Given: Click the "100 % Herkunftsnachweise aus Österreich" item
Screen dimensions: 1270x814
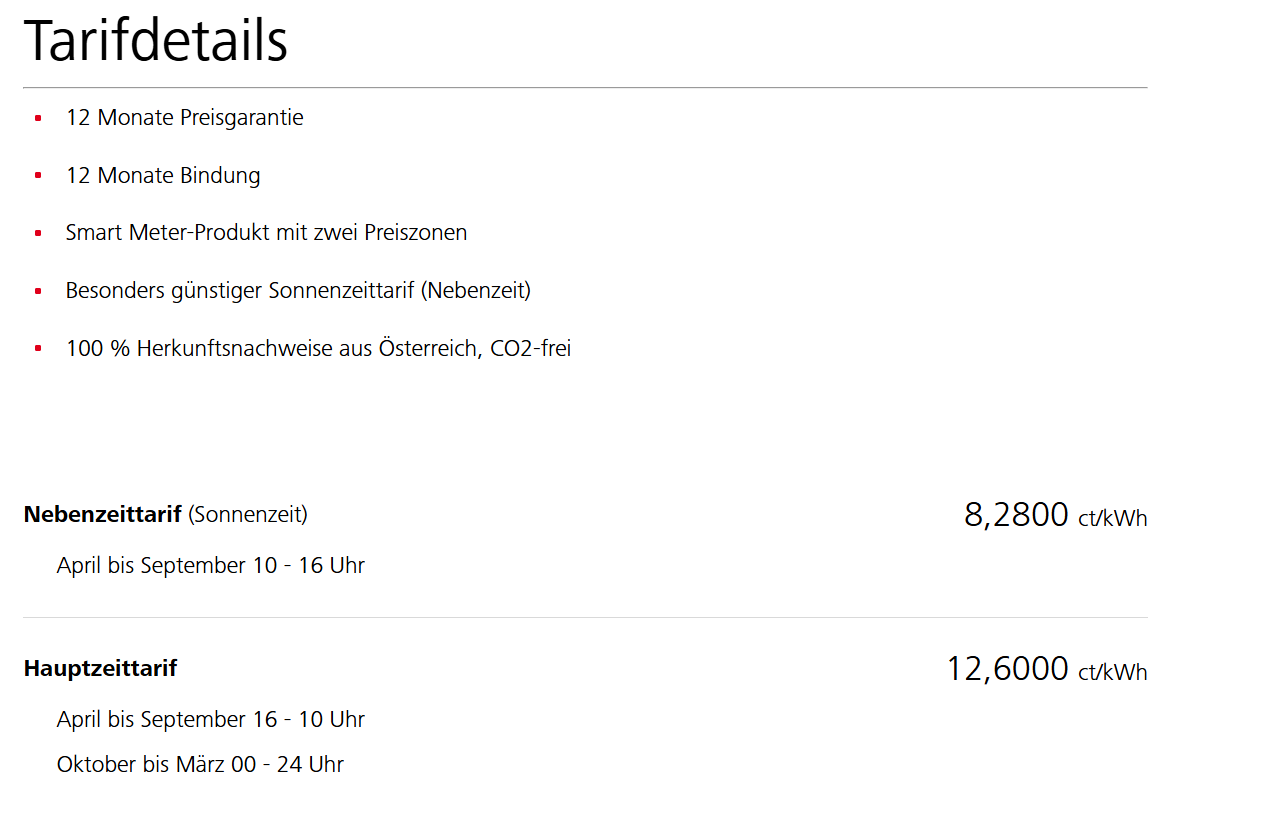Looking at the screenshot, I should (x=318, y=349).
